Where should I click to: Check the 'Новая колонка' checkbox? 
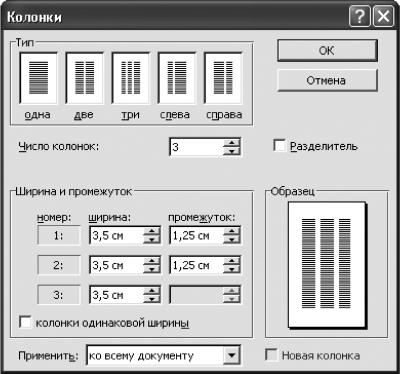pos(271,355)
